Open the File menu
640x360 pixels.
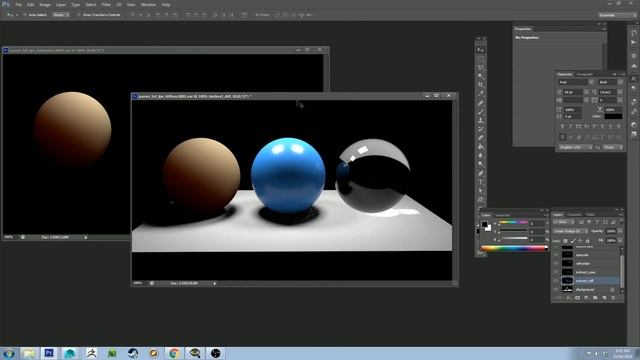[18, 4]
